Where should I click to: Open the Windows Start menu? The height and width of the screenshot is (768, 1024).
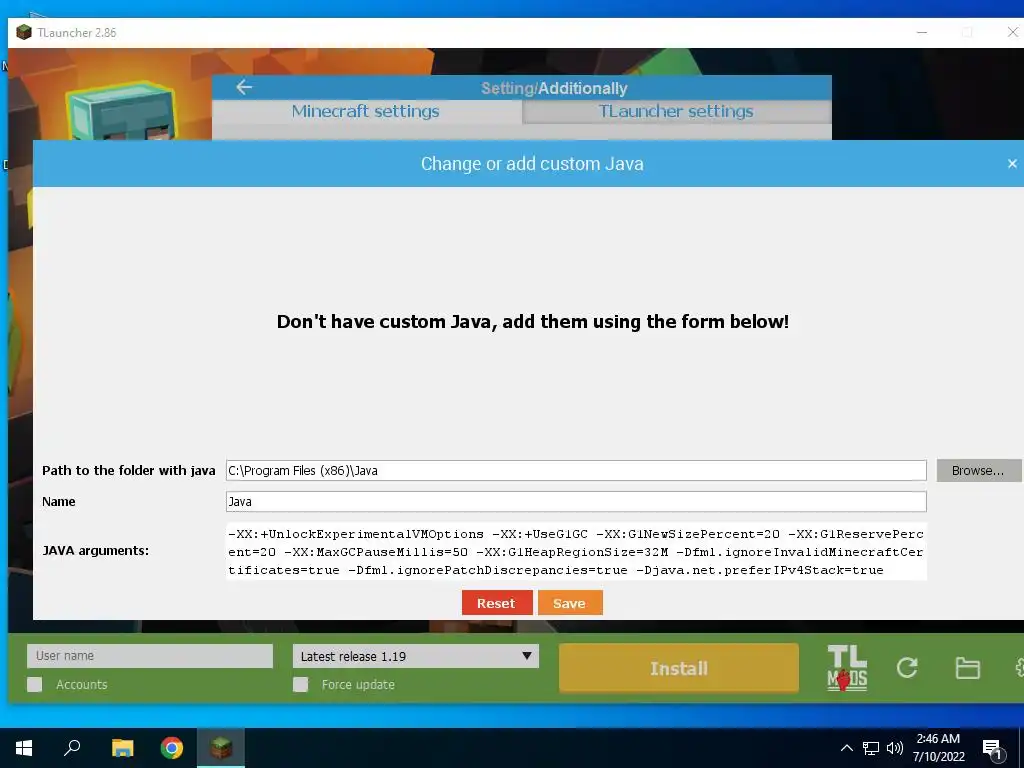[x=24, y=748]
